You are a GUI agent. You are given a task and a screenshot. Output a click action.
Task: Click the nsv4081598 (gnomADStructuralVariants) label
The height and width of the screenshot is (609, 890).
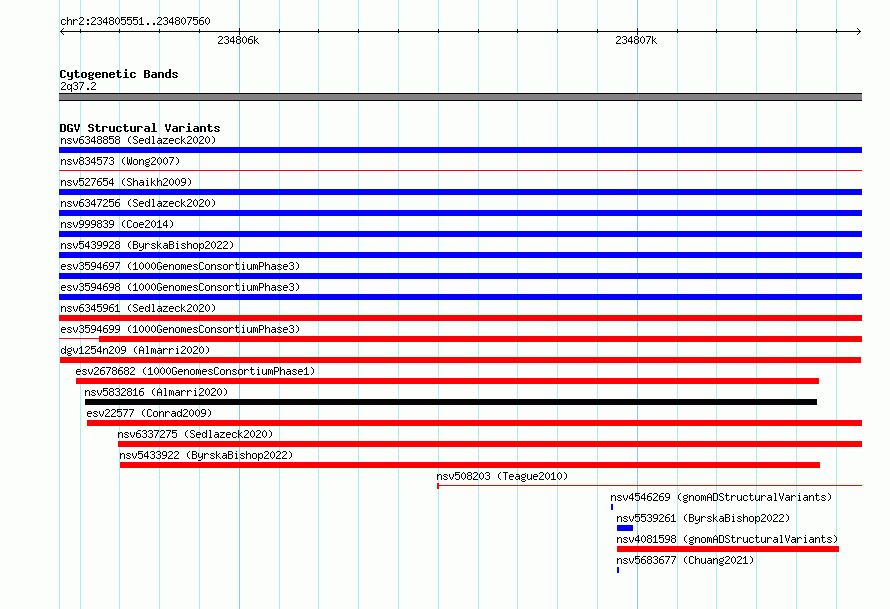(x=727, y=539)
